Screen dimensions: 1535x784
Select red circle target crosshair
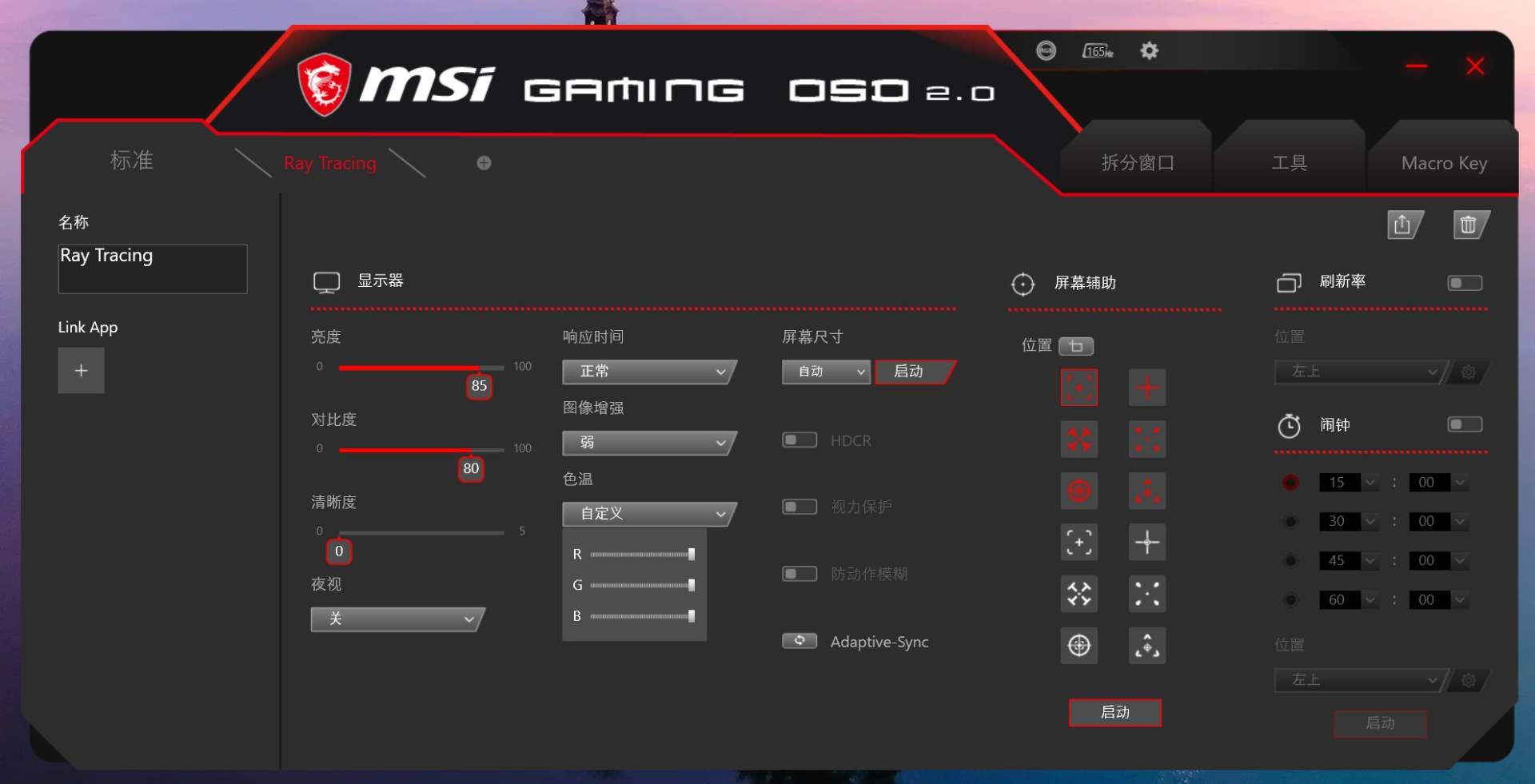(x=1079, y=491)
